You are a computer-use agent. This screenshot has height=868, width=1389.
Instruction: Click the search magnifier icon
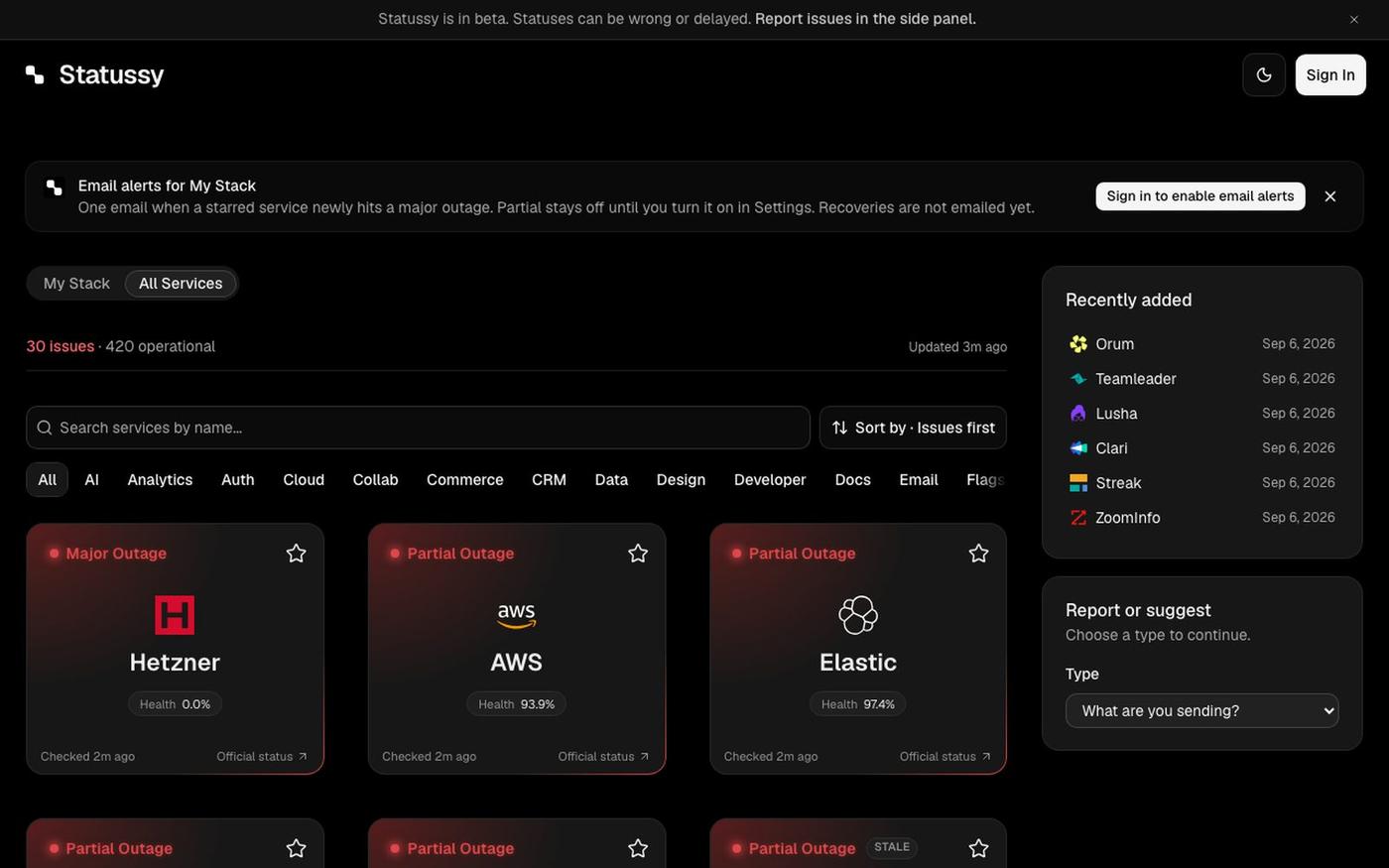pos(45,428)
